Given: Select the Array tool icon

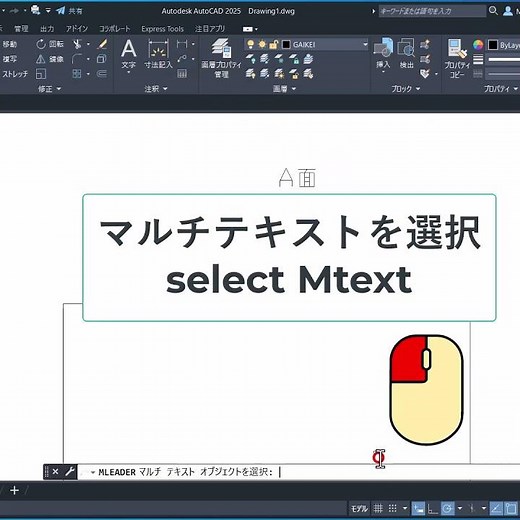Looking at the screenshot, I should [77, 74].
